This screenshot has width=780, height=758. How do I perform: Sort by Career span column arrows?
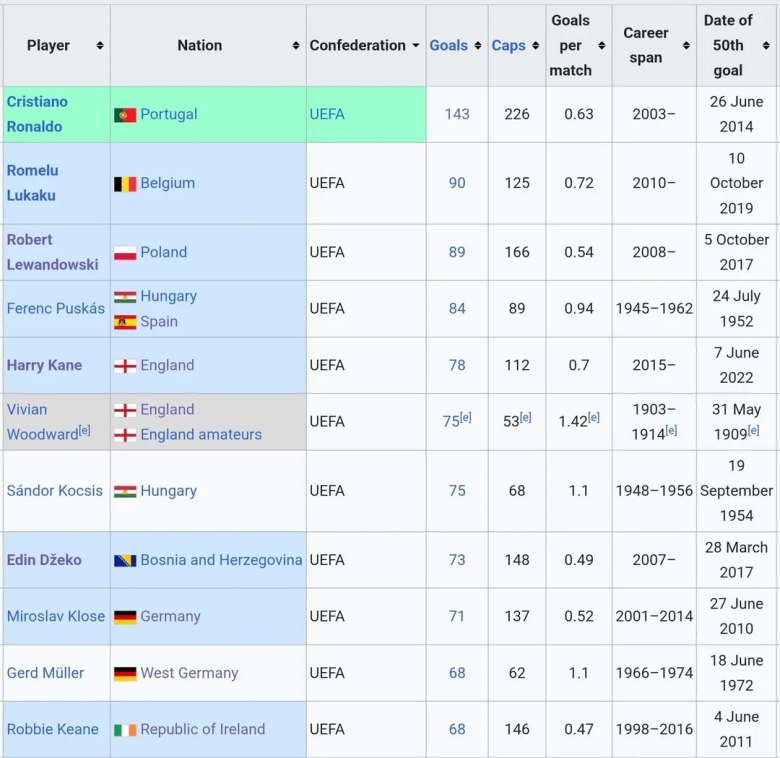[686, 46]
